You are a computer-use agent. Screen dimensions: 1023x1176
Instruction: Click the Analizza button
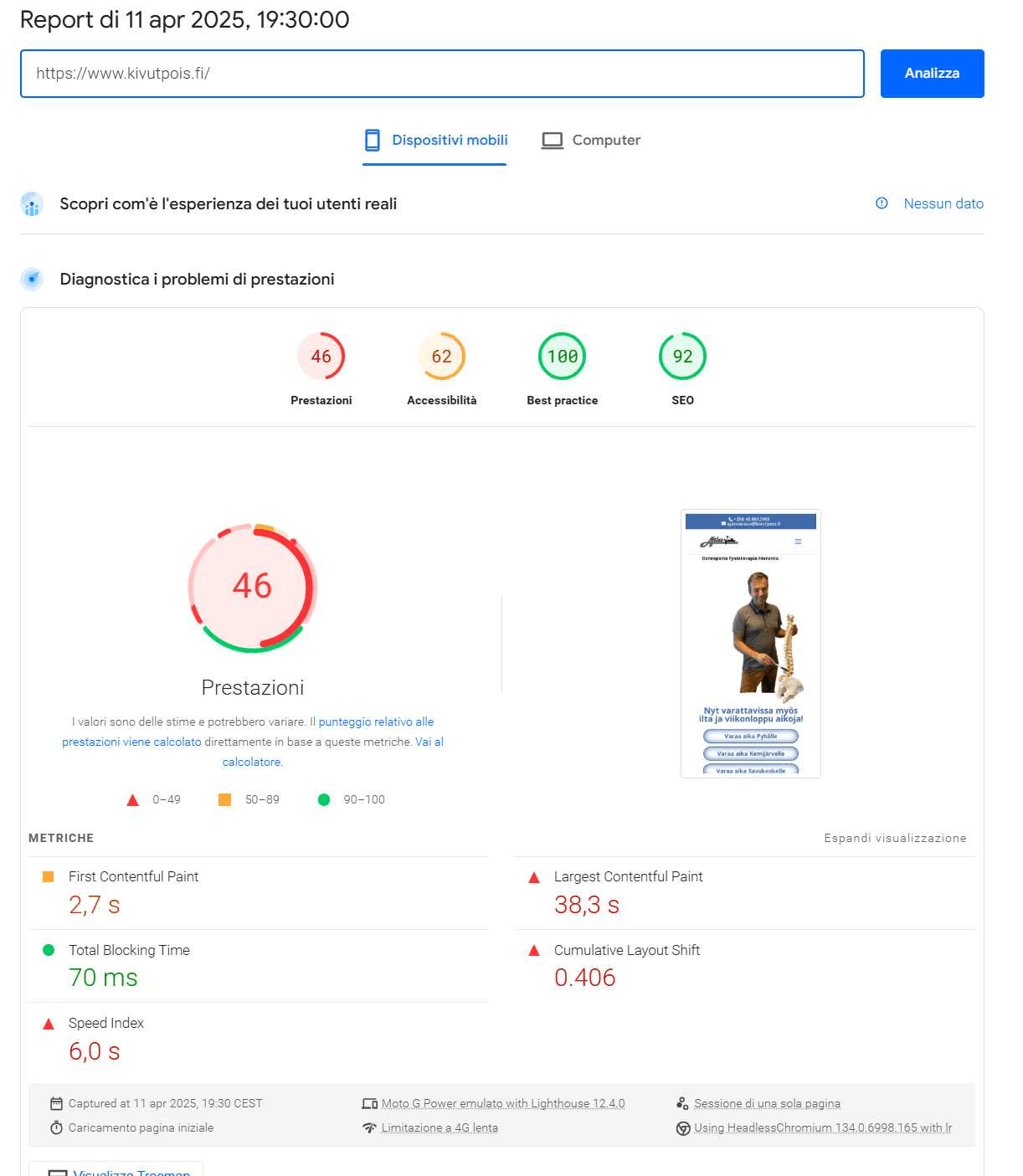coord(932,74)
